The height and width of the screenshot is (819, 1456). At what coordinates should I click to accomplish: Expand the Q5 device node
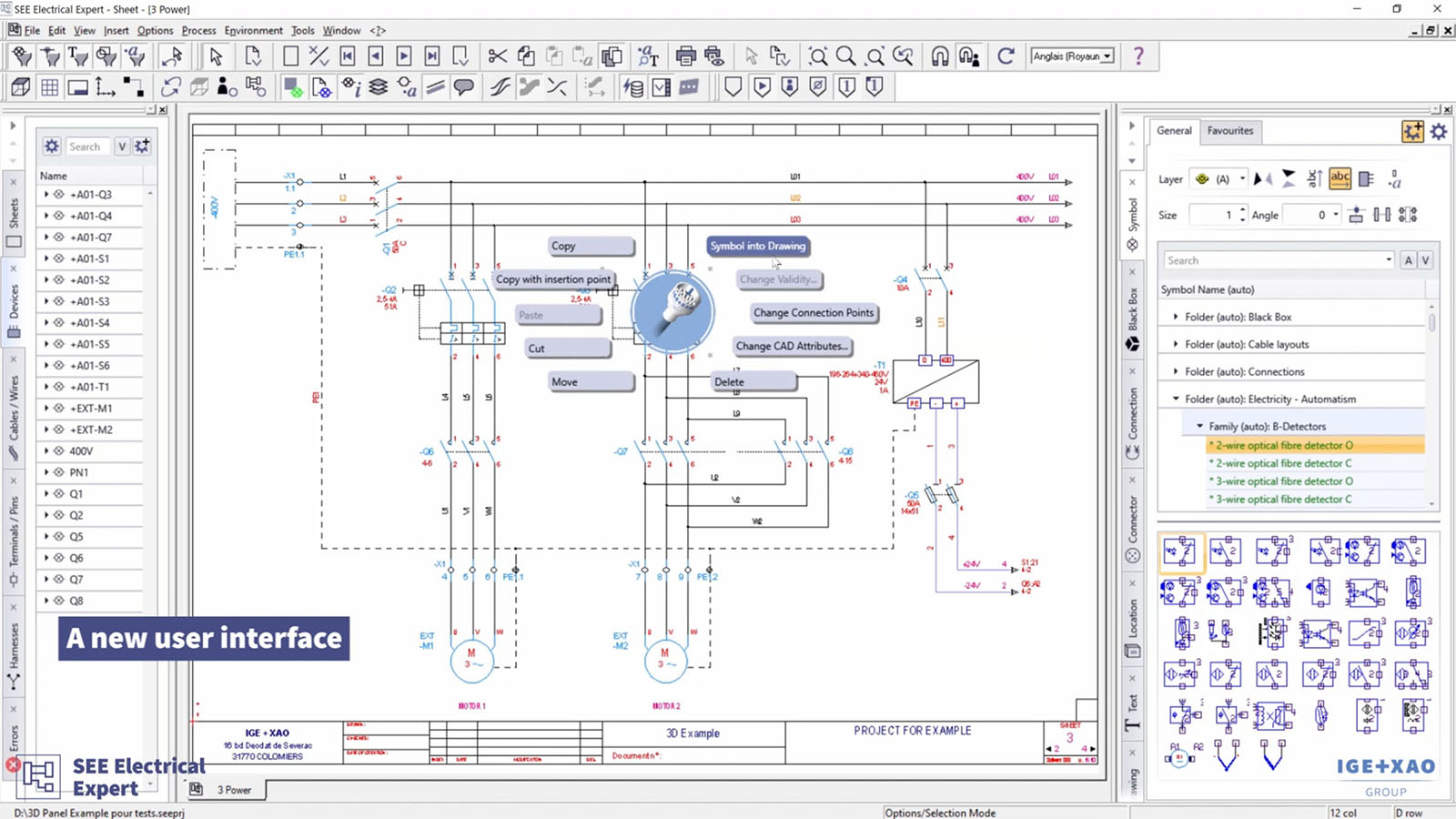point(46,536)
